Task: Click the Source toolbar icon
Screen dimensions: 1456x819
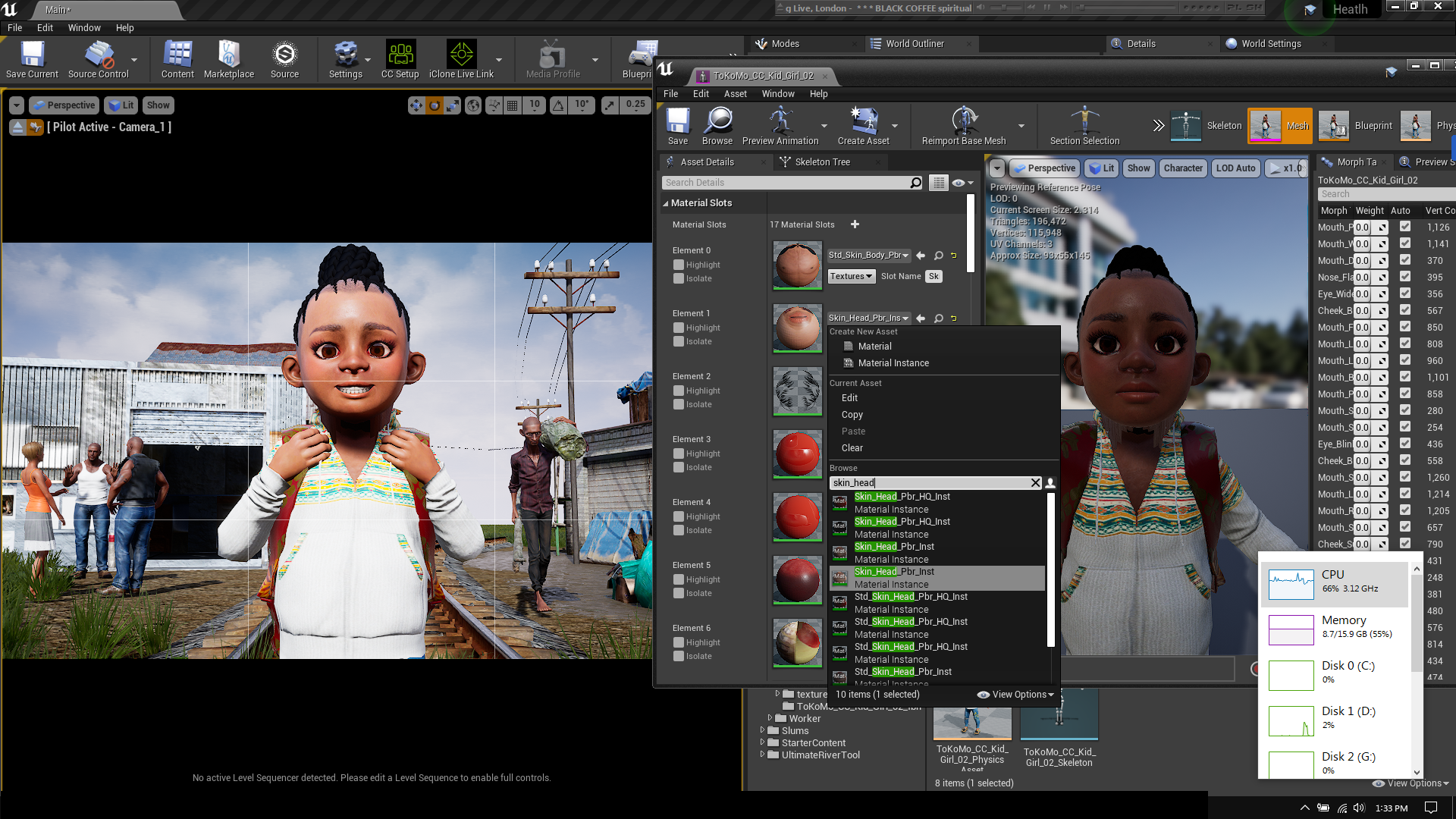Action: point(284,59)
